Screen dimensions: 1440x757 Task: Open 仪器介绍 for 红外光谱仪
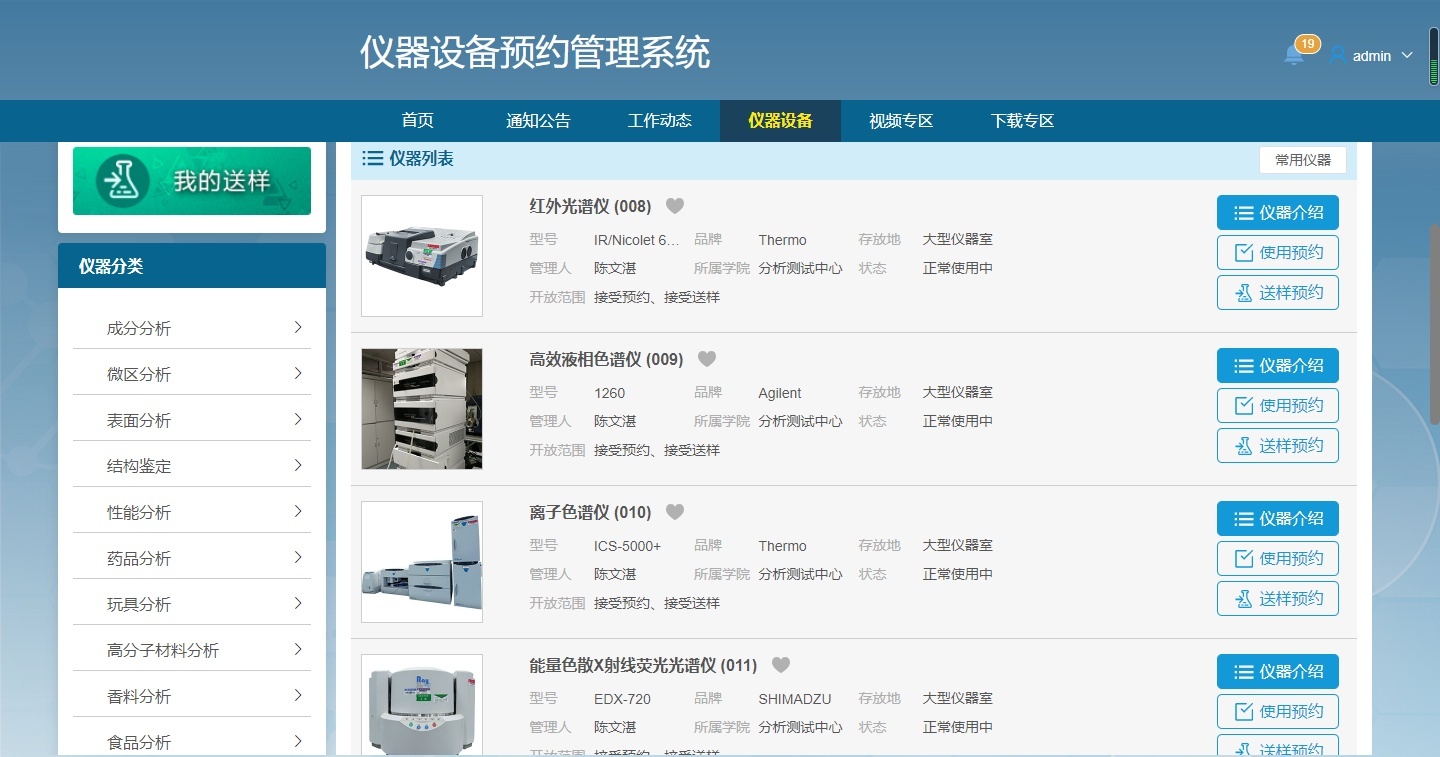(x=1277, y=212)
